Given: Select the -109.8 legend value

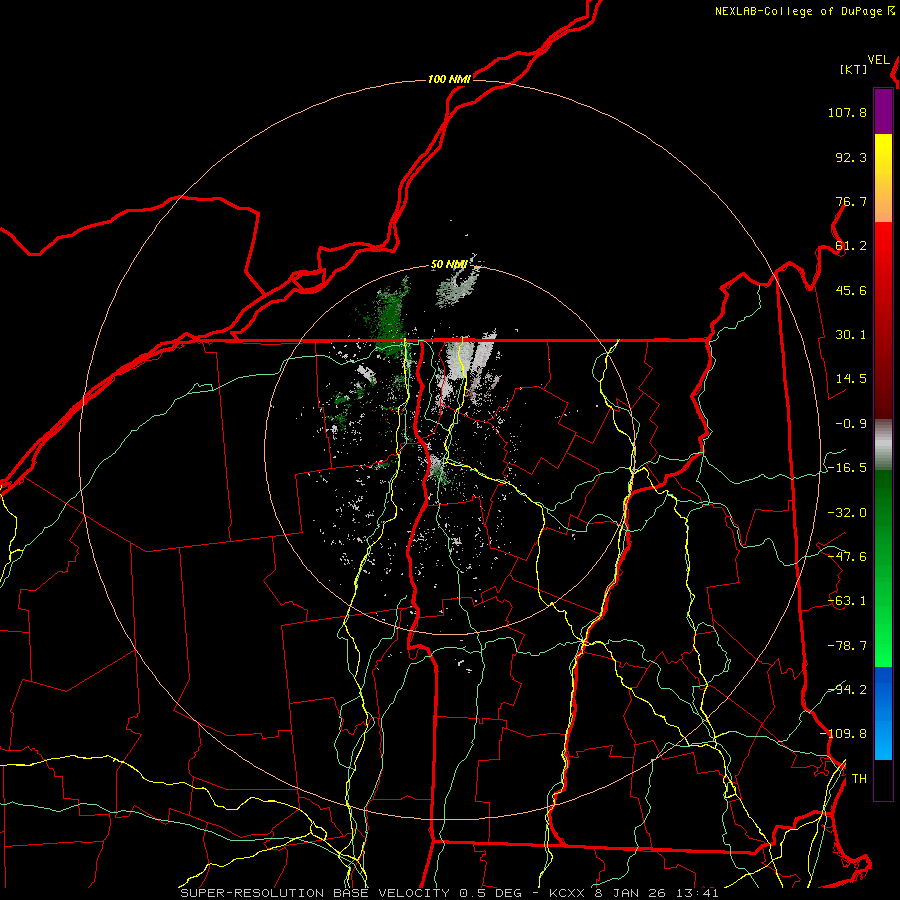Looking at the screenshot, I should click(x=844, y=734).
